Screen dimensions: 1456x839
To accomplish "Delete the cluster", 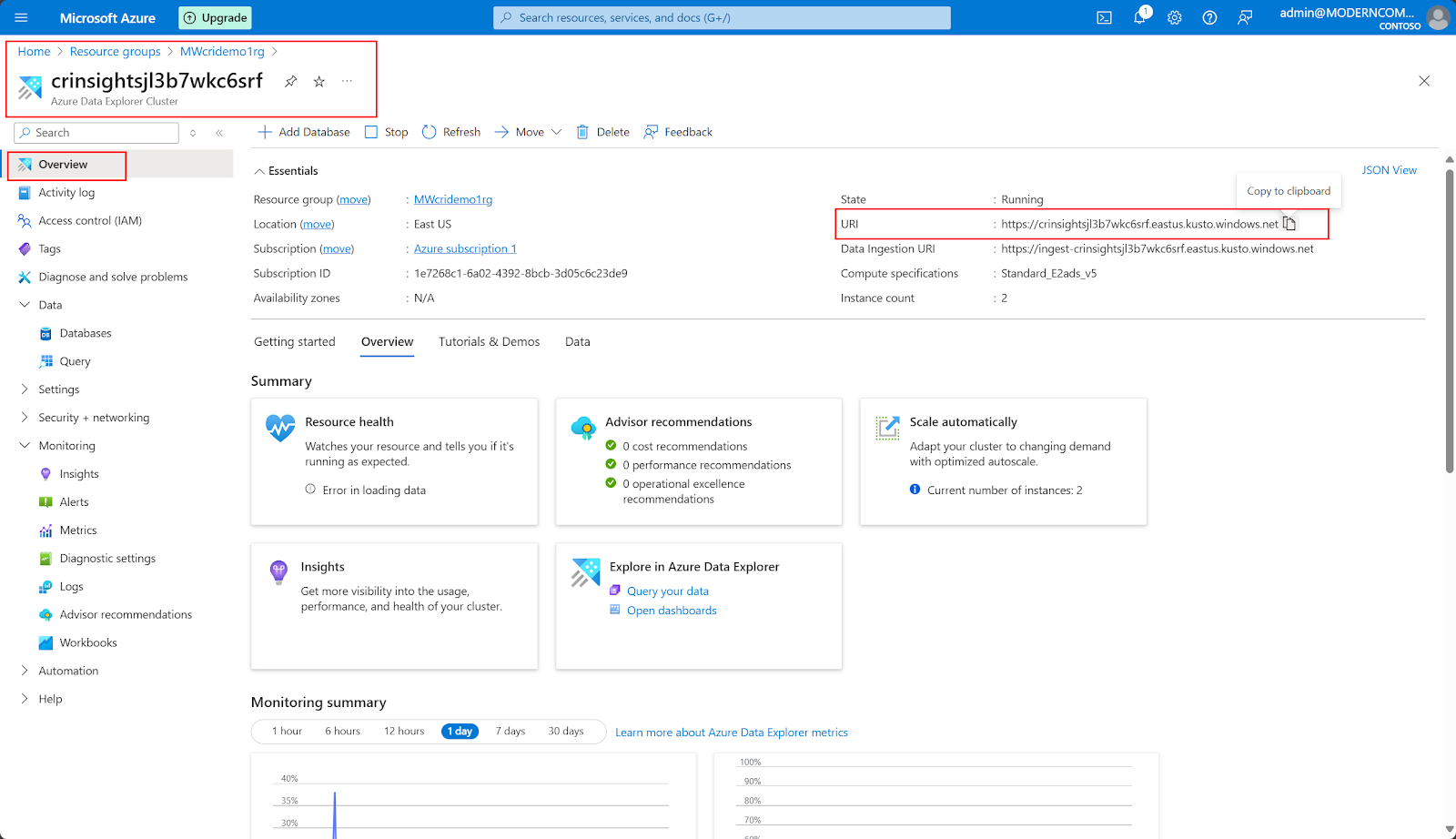I will click(x=602, y=132).
